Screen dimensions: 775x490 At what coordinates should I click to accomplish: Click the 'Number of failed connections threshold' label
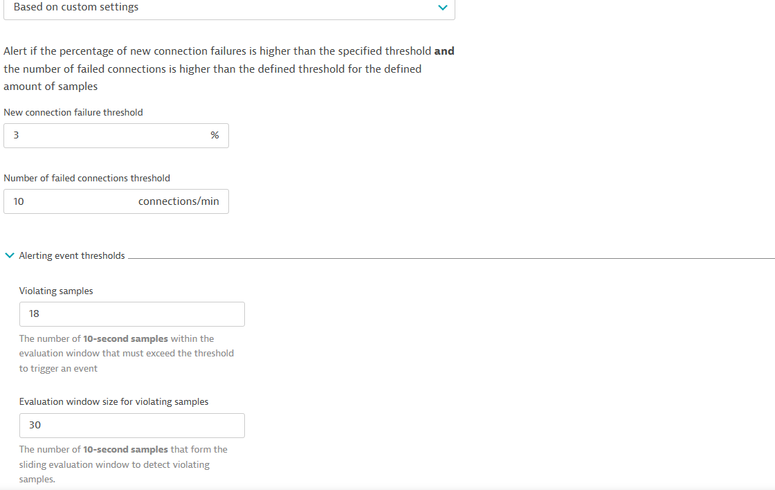(x=87, y=178)
